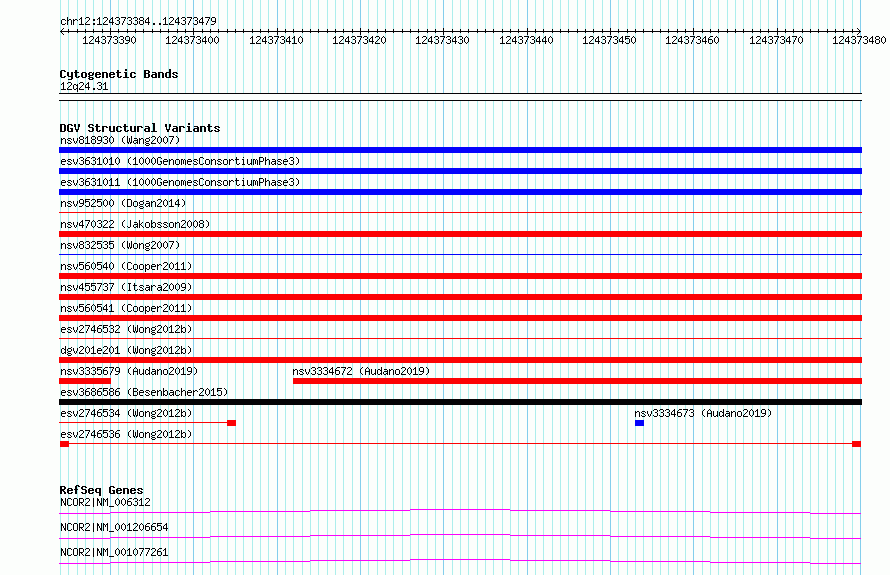Click ruler position 124373430
Viewport: 890px width, 575px height.
click(442, 40)
